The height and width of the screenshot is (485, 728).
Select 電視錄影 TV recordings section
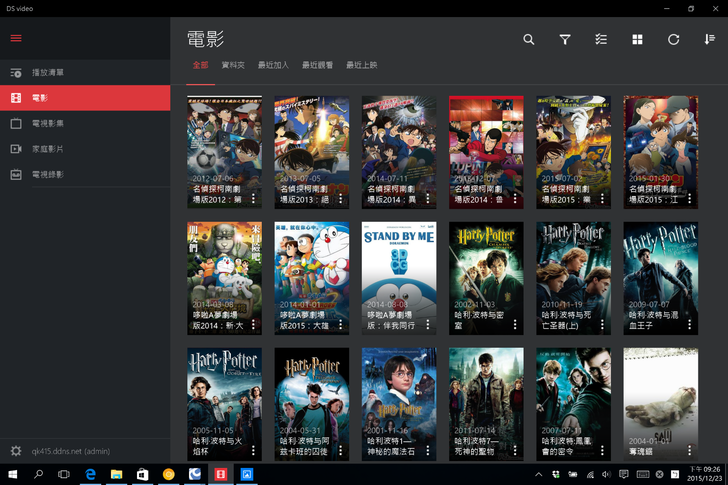[48, 174]
